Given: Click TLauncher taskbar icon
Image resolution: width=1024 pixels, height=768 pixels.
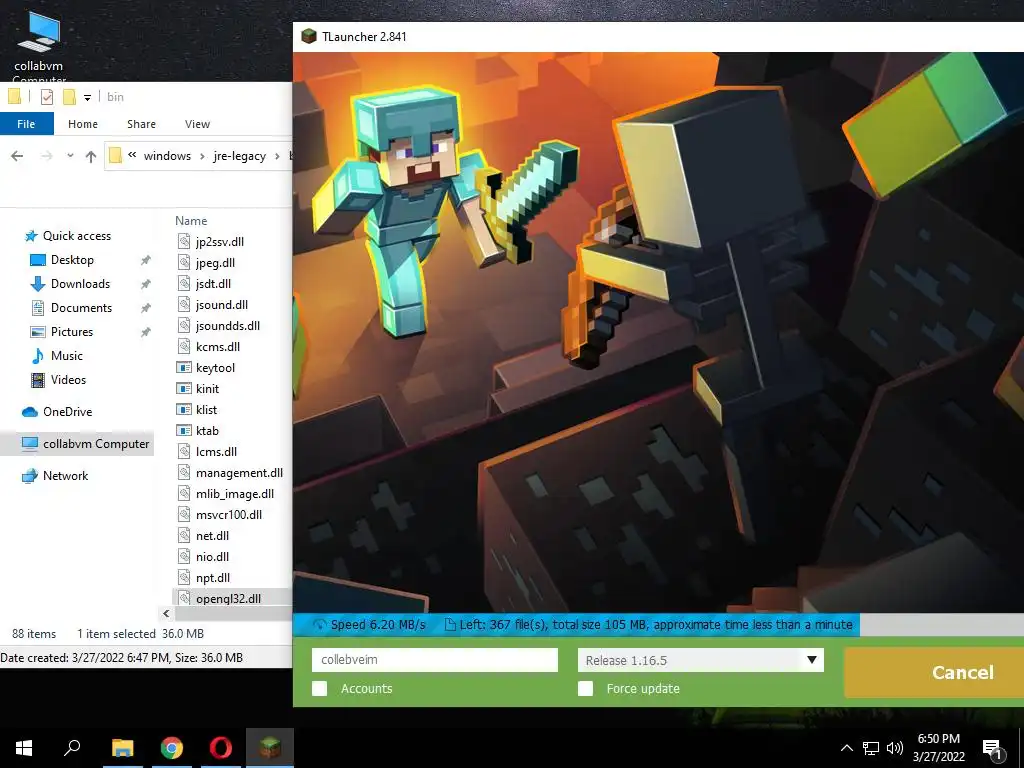Looking at the screenshot, I should pyautogui.click(x=270, y=748).
